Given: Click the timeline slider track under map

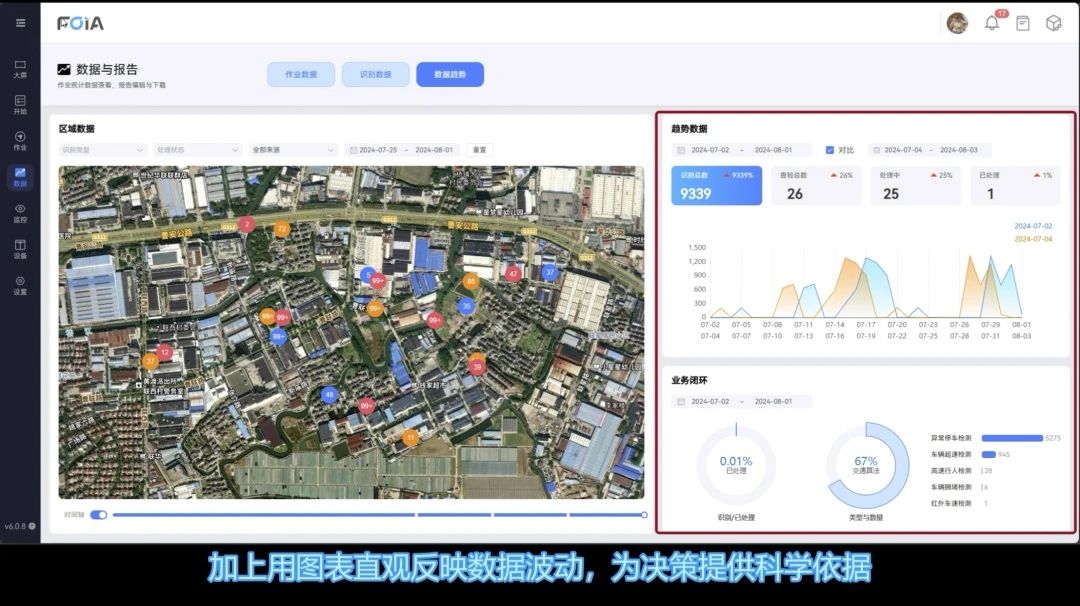Looking at the screenshot, I should (380, 515).
